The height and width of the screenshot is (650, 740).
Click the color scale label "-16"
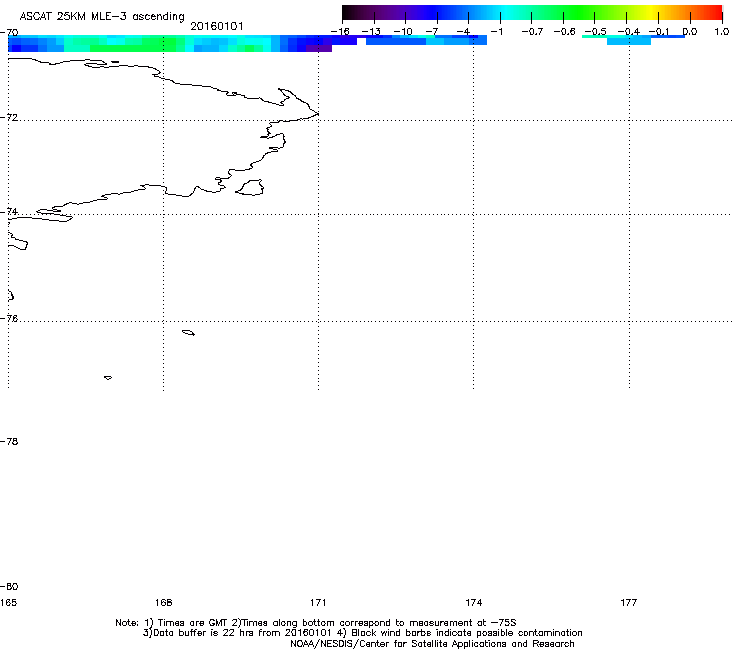click(x=340, y=32)
